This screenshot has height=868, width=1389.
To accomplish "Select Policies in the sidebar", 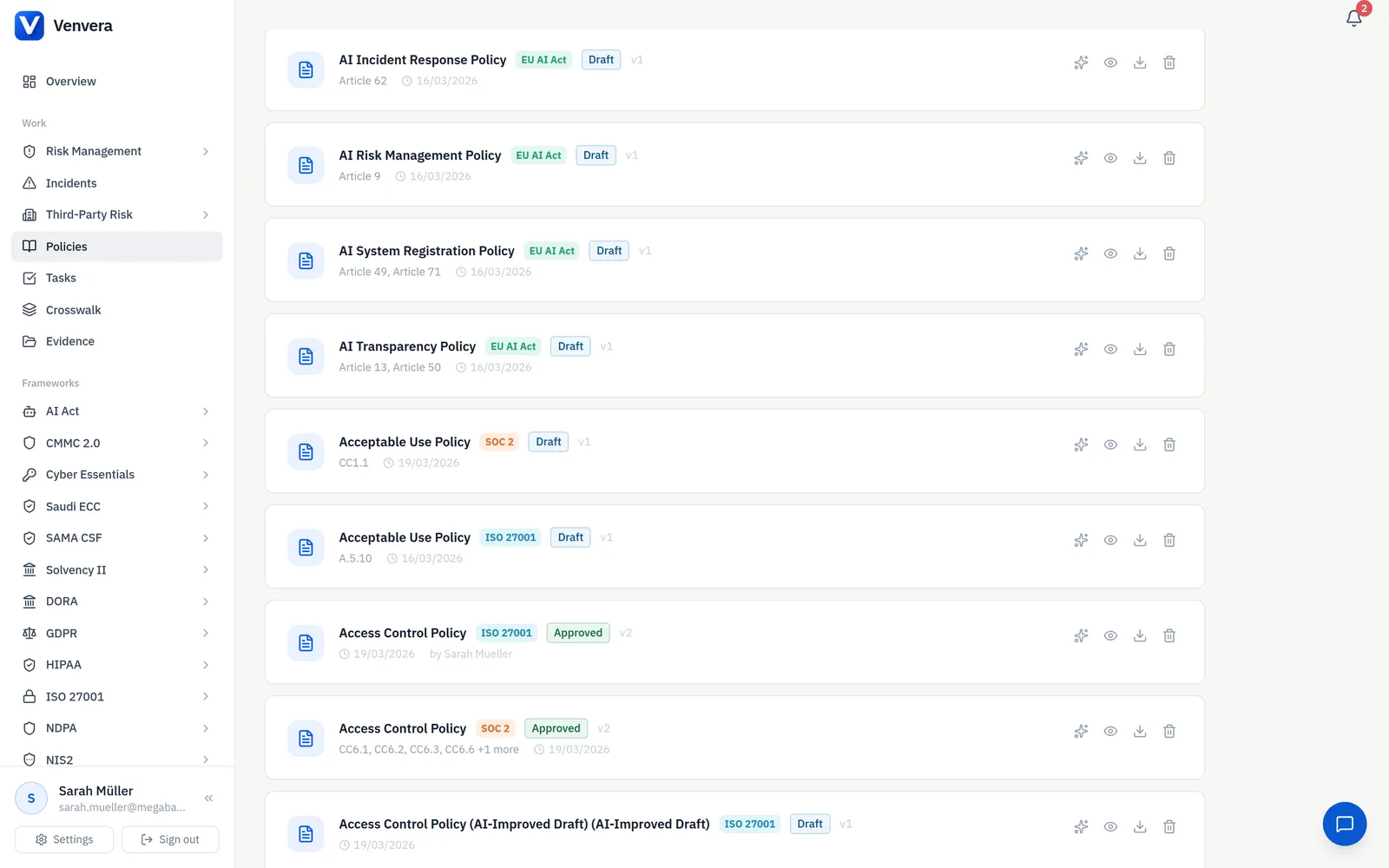I will (117, 247).
